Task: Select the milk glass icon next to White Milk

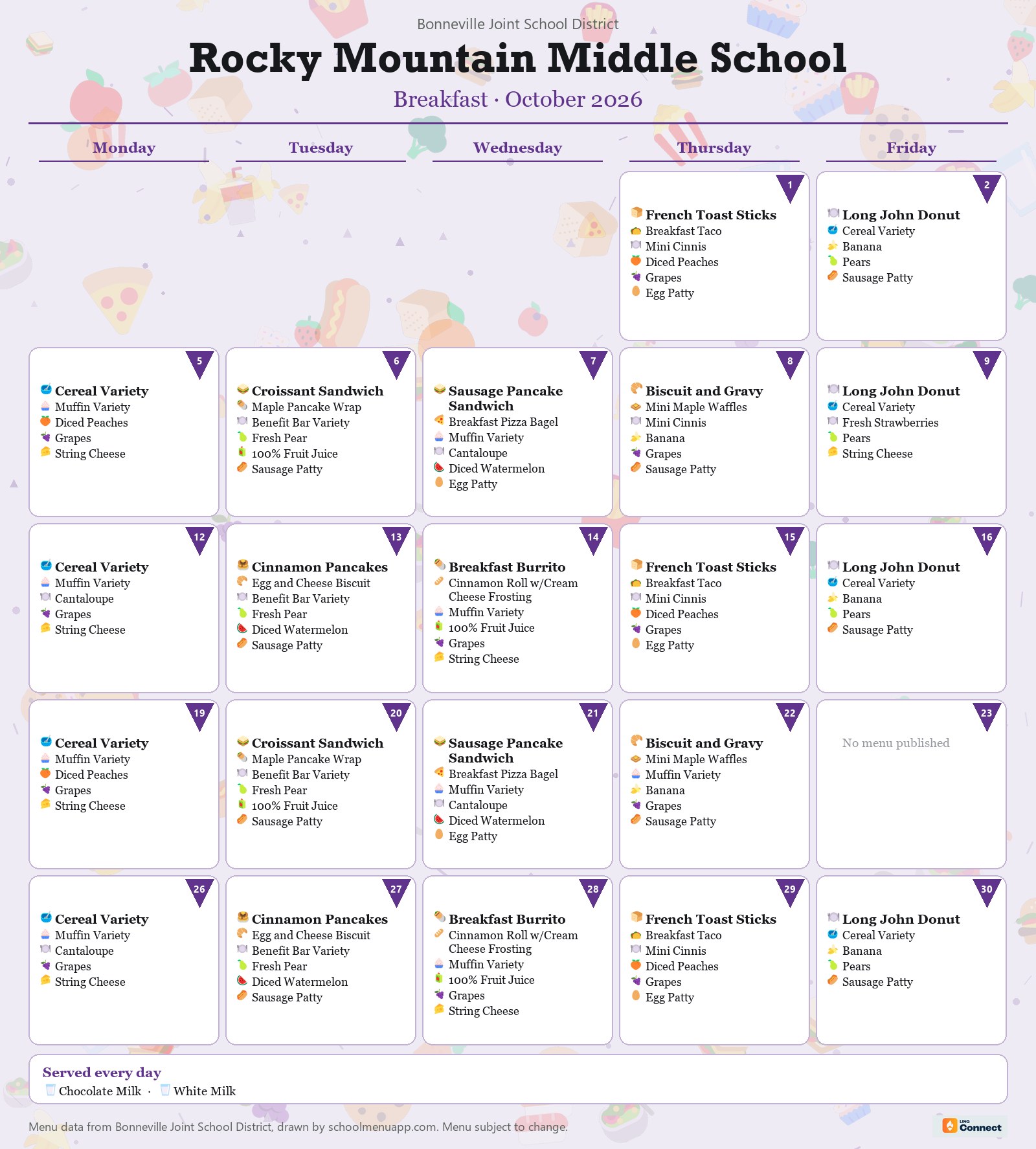Action: (165, 1091)
